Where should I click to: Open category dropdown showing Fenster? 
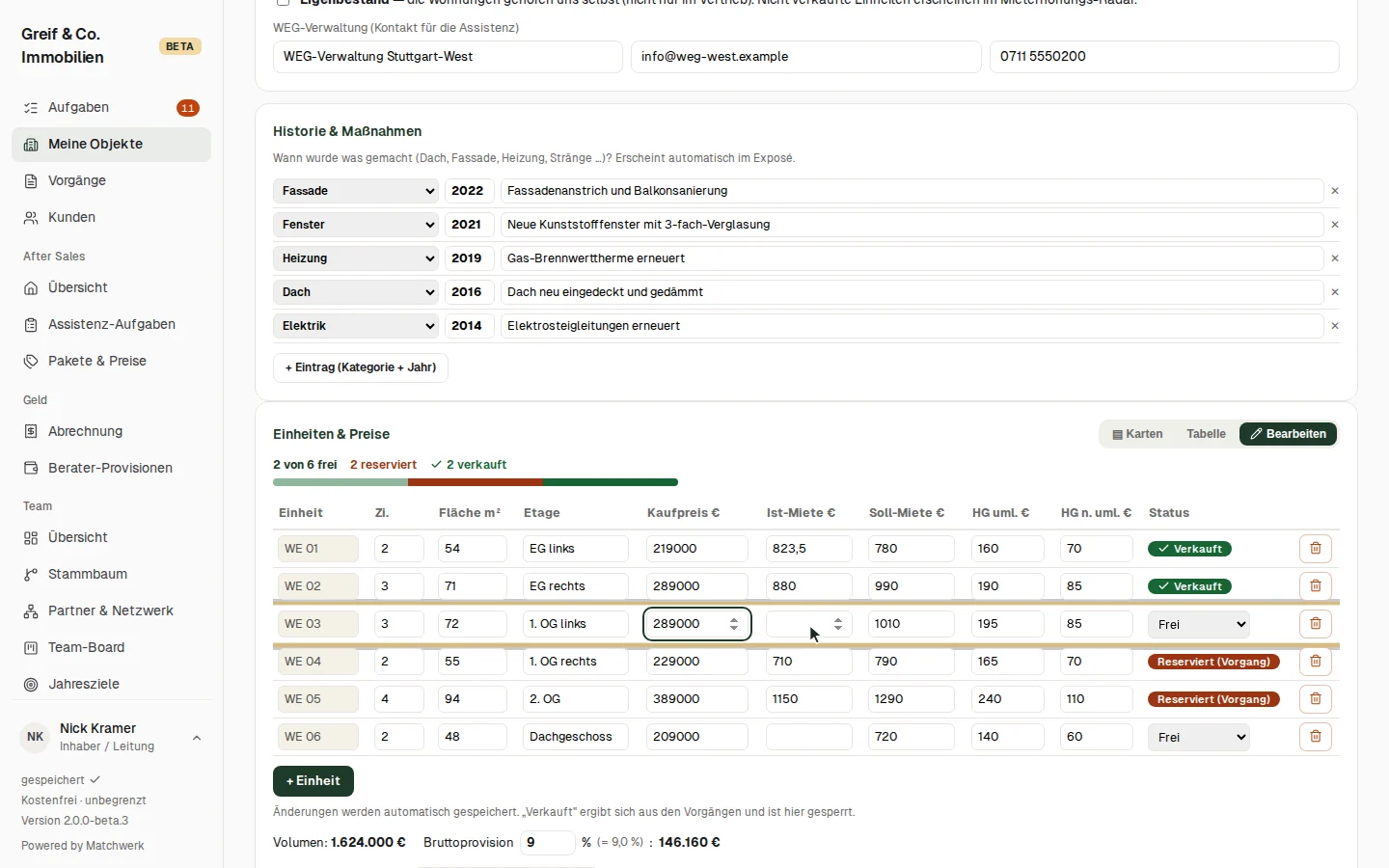point(356,225)
